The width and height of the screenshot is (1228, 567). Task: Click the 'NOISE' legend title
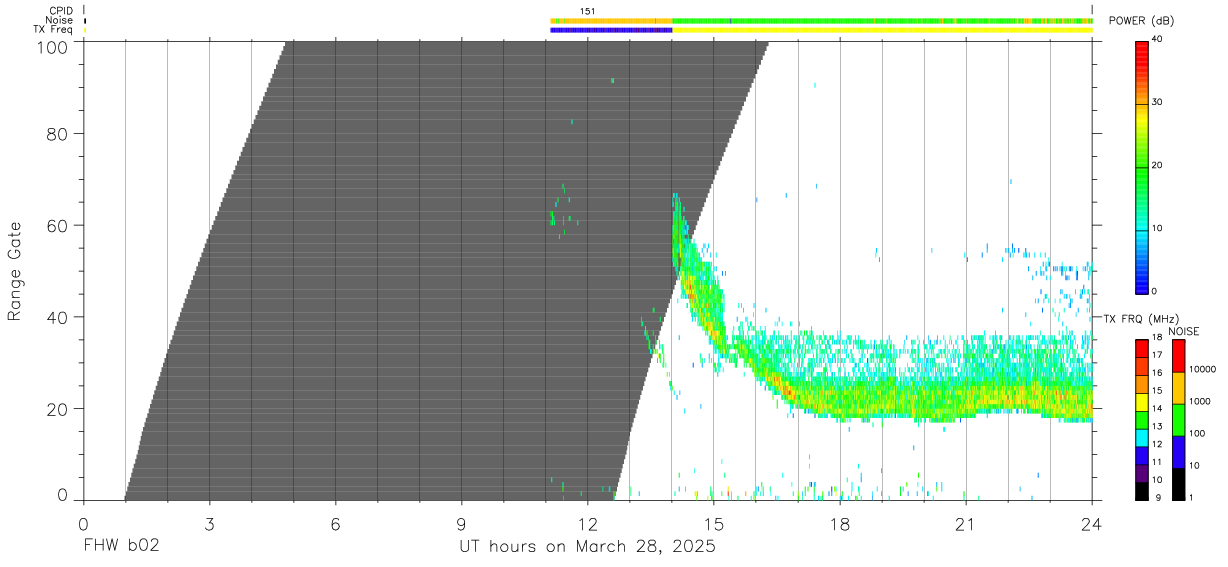pyautogui.click(x=1183, y=331)
